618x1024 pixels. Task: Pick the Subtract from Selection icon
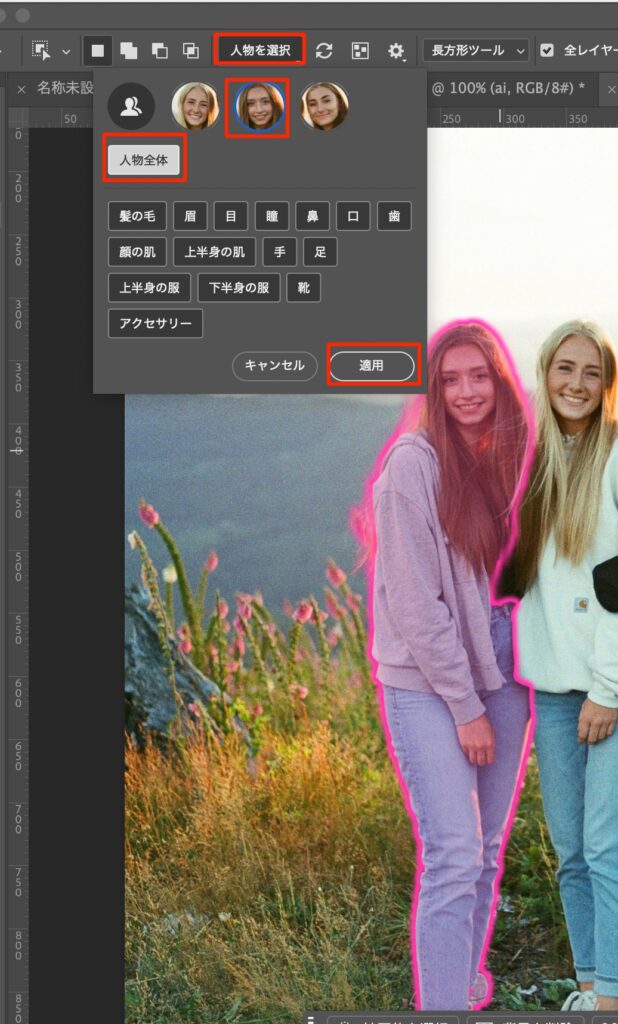[x=159, y=50]
